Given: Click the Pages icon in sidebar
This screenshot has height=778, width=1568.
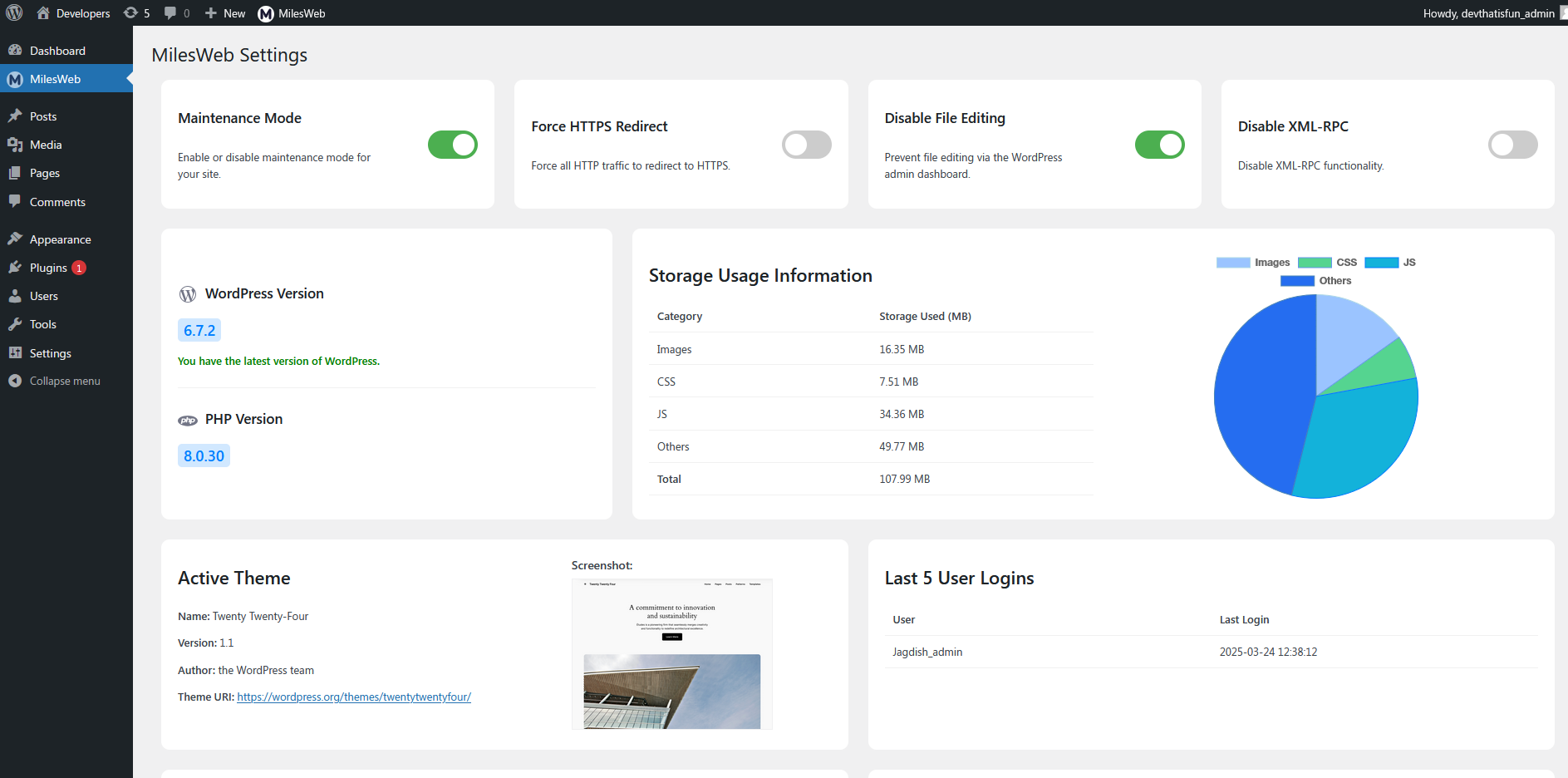Looking at the screenshot, I should click(15, 173).
